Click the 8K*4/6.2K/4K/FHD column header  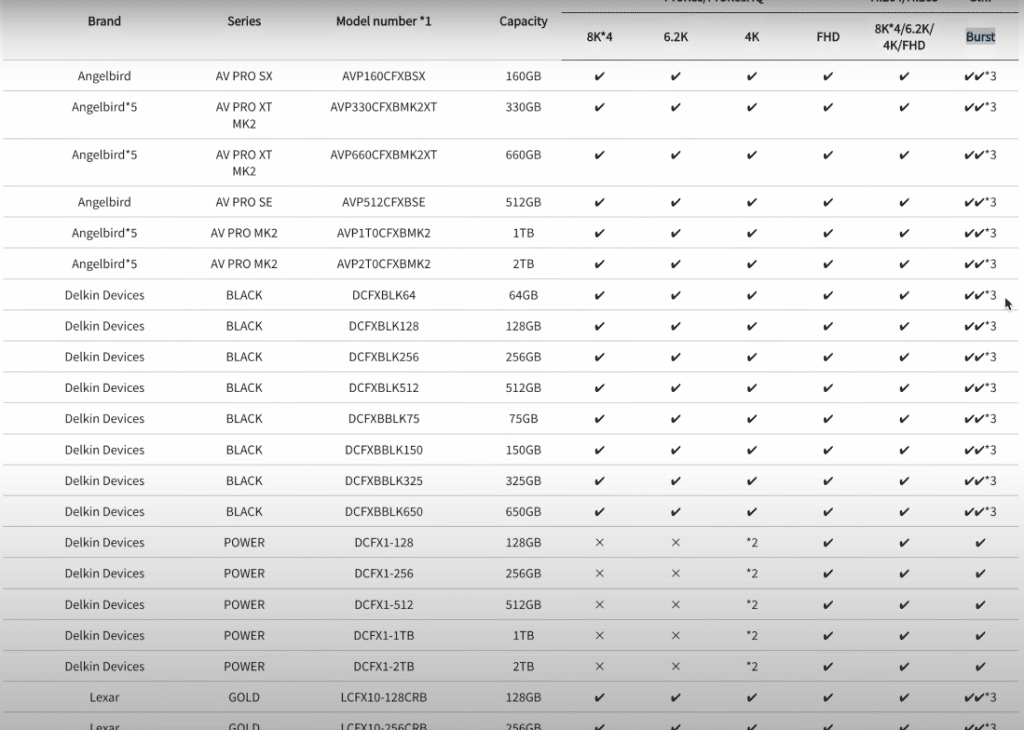pyautogui.click(x=904, y=37)
